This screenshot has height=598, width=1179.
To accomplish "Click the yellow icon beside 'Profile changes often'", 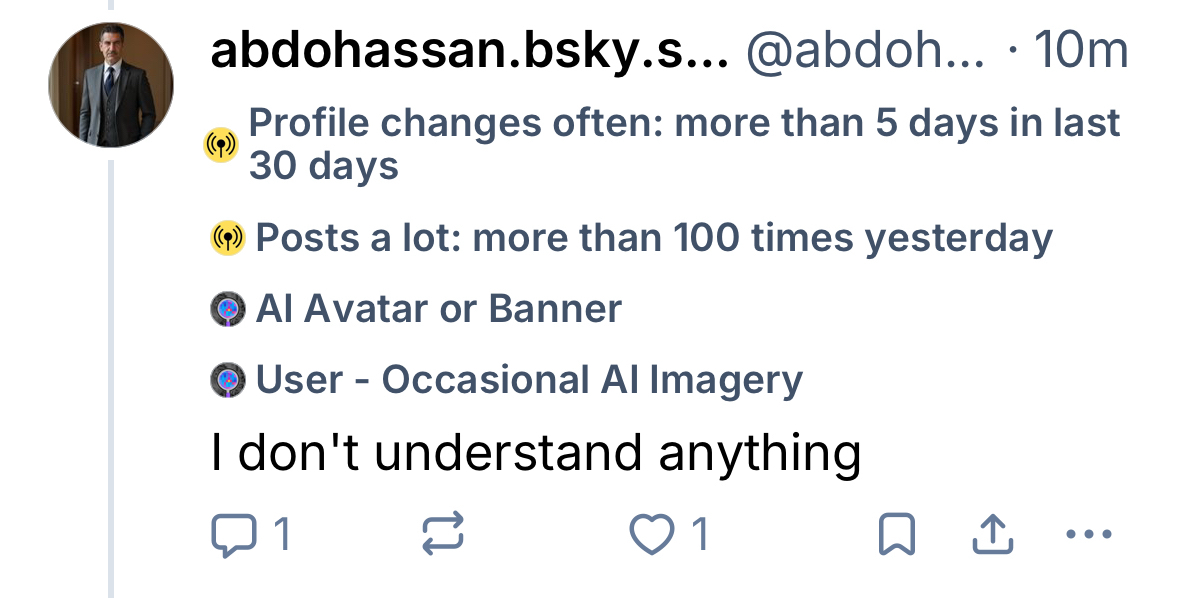I will [221, 146].
